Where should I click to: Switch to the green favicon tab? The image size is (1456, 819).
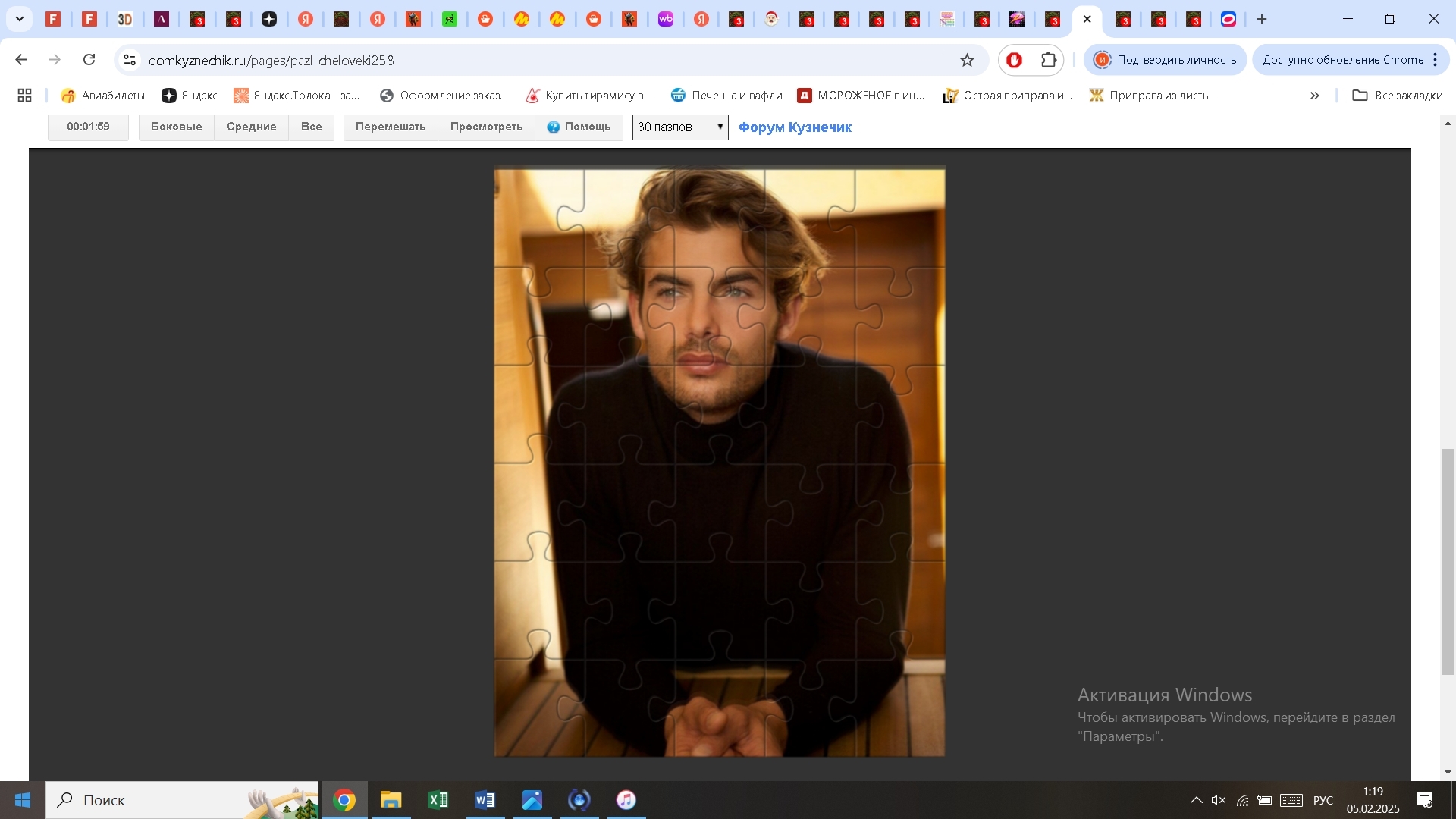click(450, 19)
